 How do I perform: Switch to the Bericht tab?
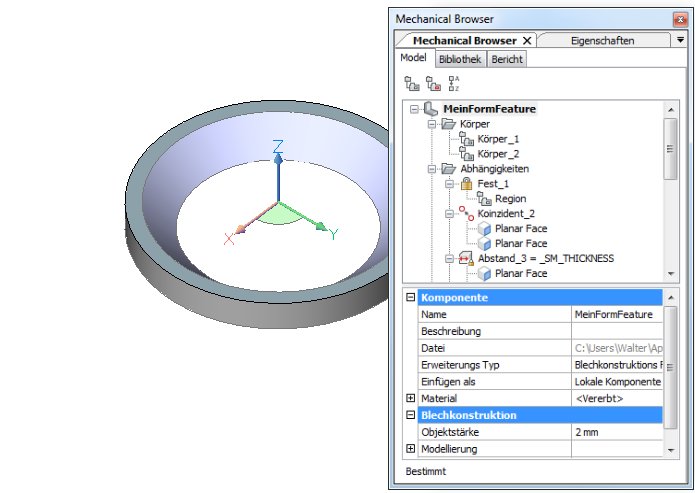507,59
